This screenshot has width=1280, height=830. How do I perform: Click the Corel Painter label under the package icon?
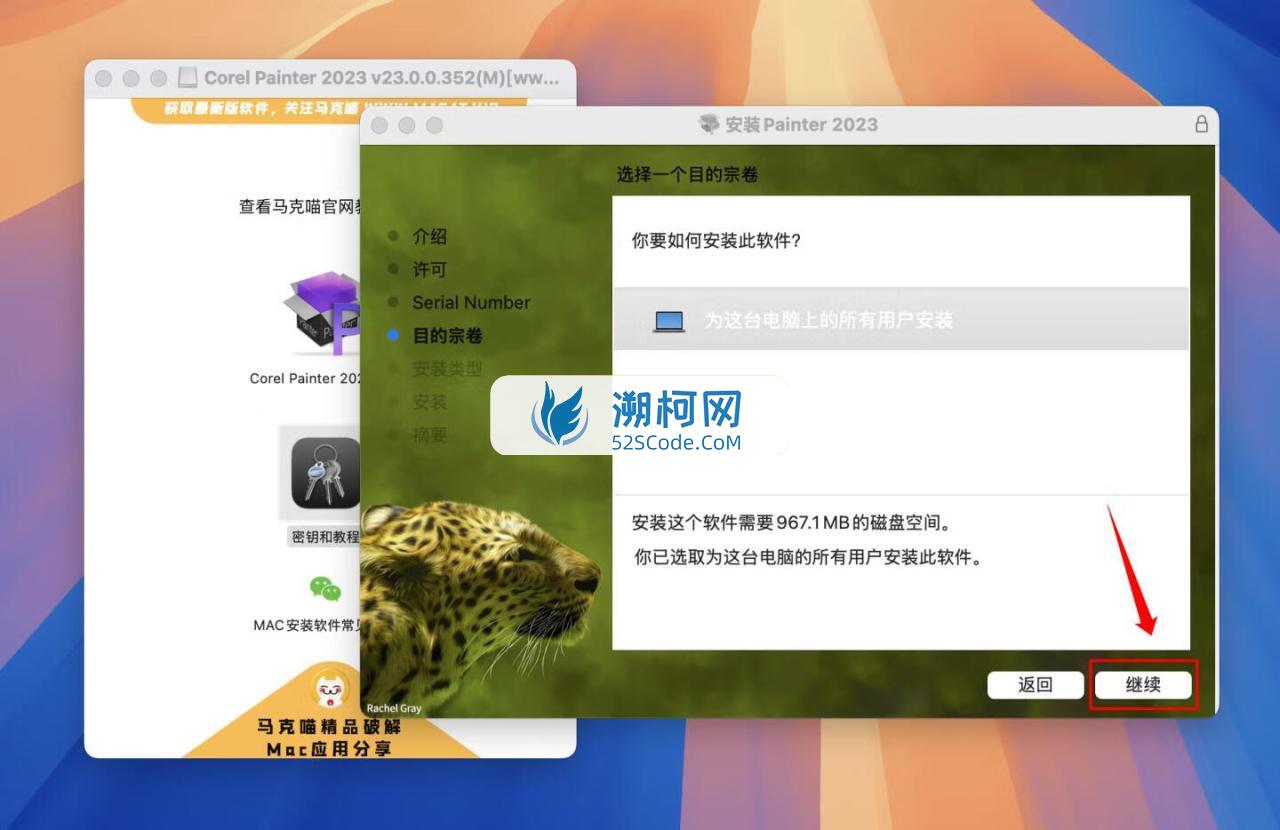coord(305,378)
